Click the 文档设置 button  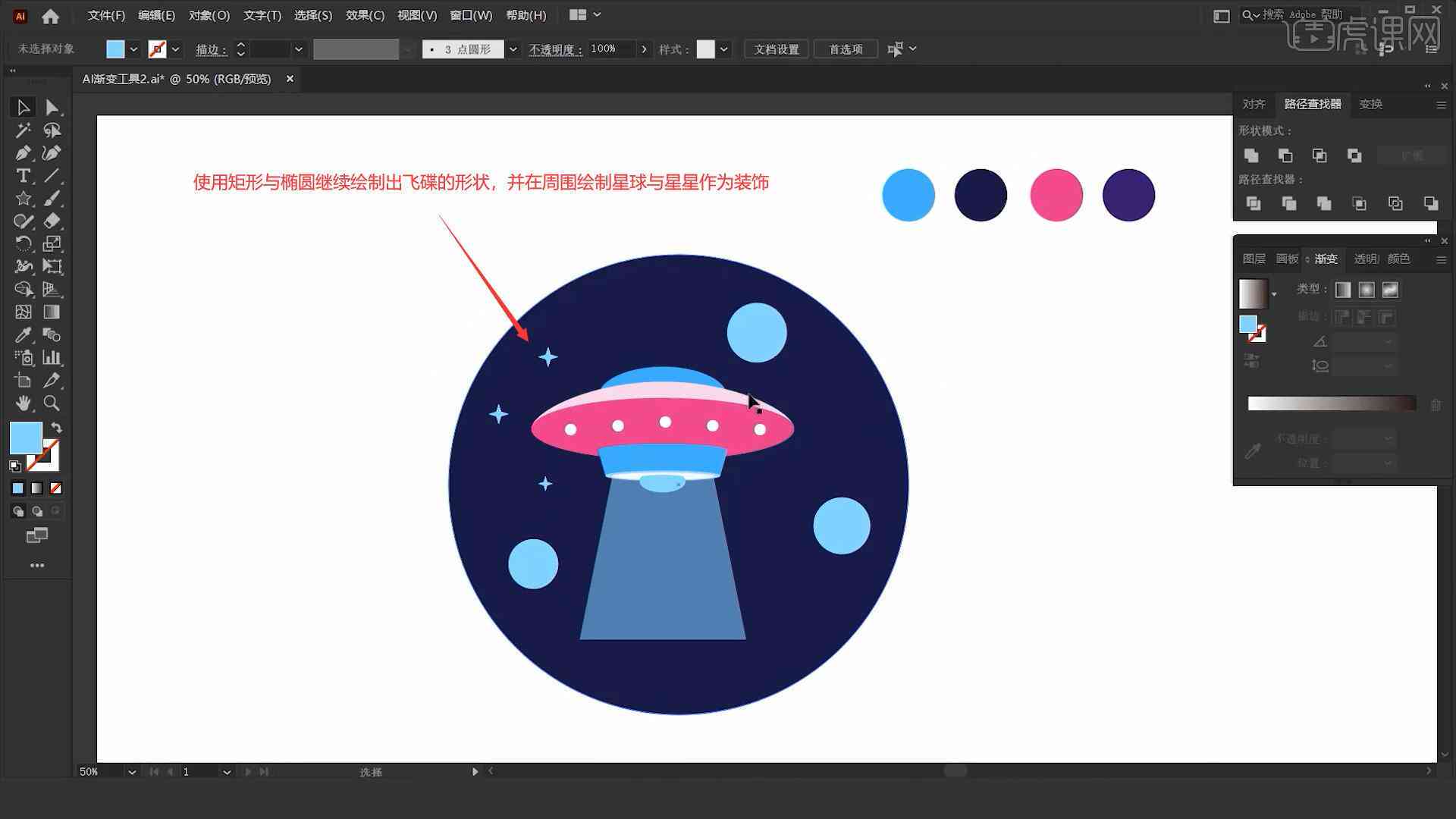click(779, 49)
